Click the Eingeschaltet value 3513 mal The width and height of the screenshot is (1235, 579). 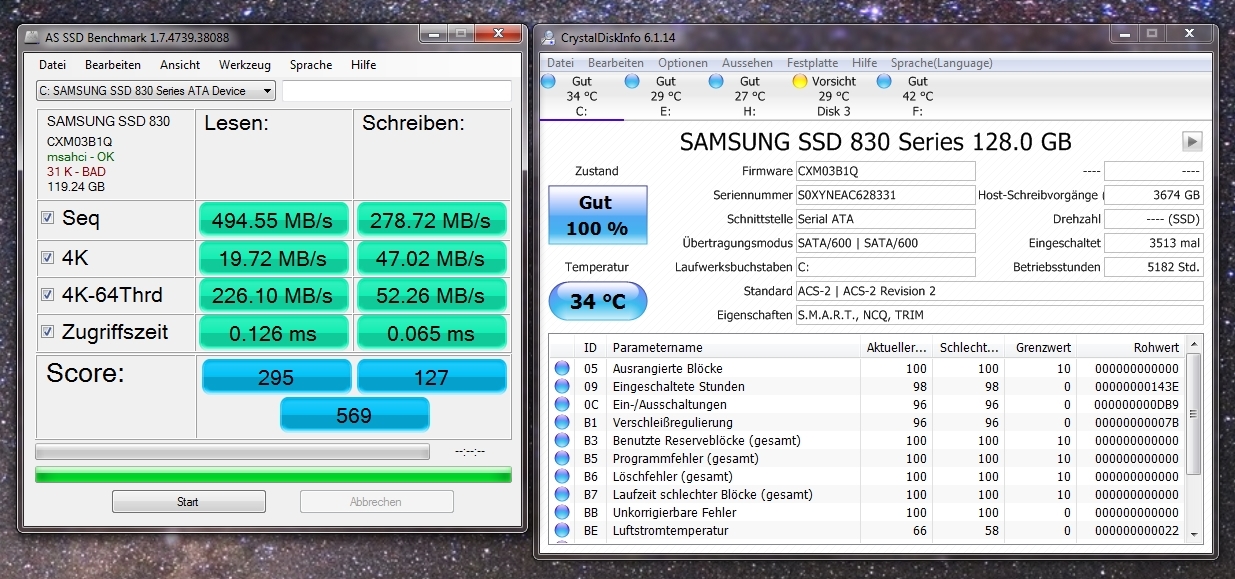click(x=1154, y=243)
